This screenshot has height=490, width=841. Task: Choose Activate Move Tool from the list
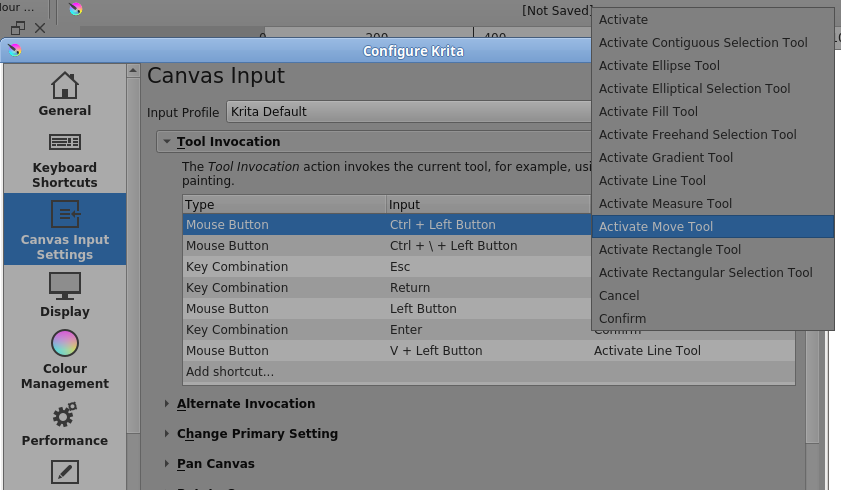(656, 227)
